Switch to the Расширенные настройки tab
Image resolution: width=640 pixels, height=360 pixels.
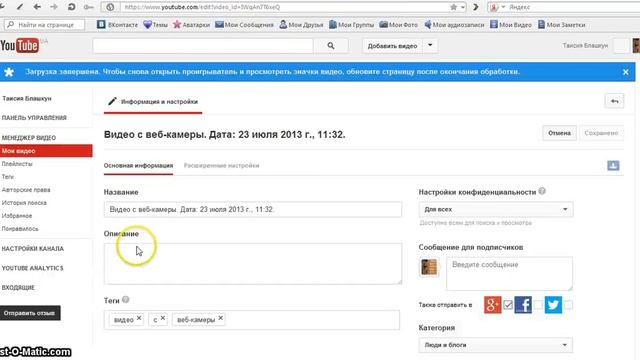tap(221, 166)
